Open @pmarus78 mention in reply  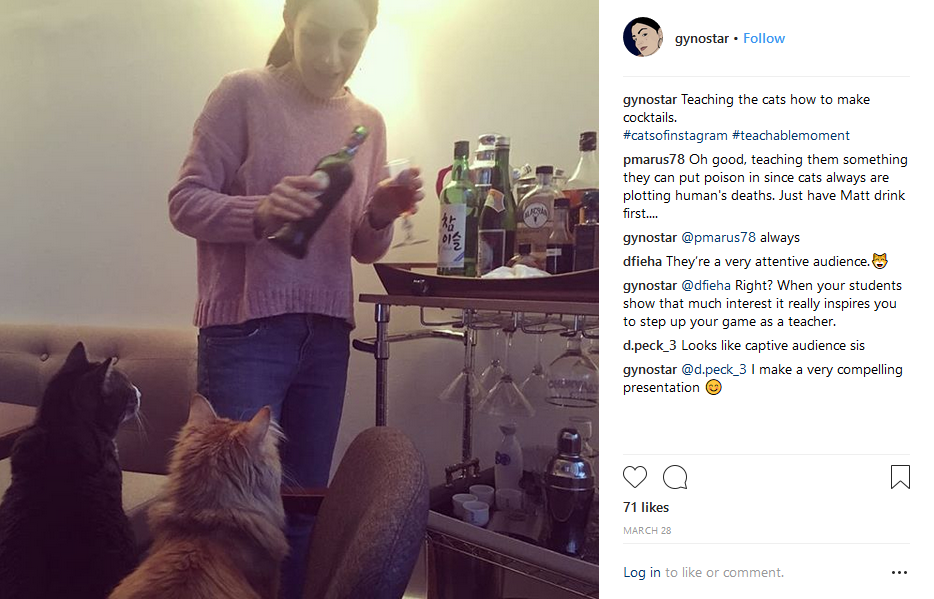(x=718, y=238)
